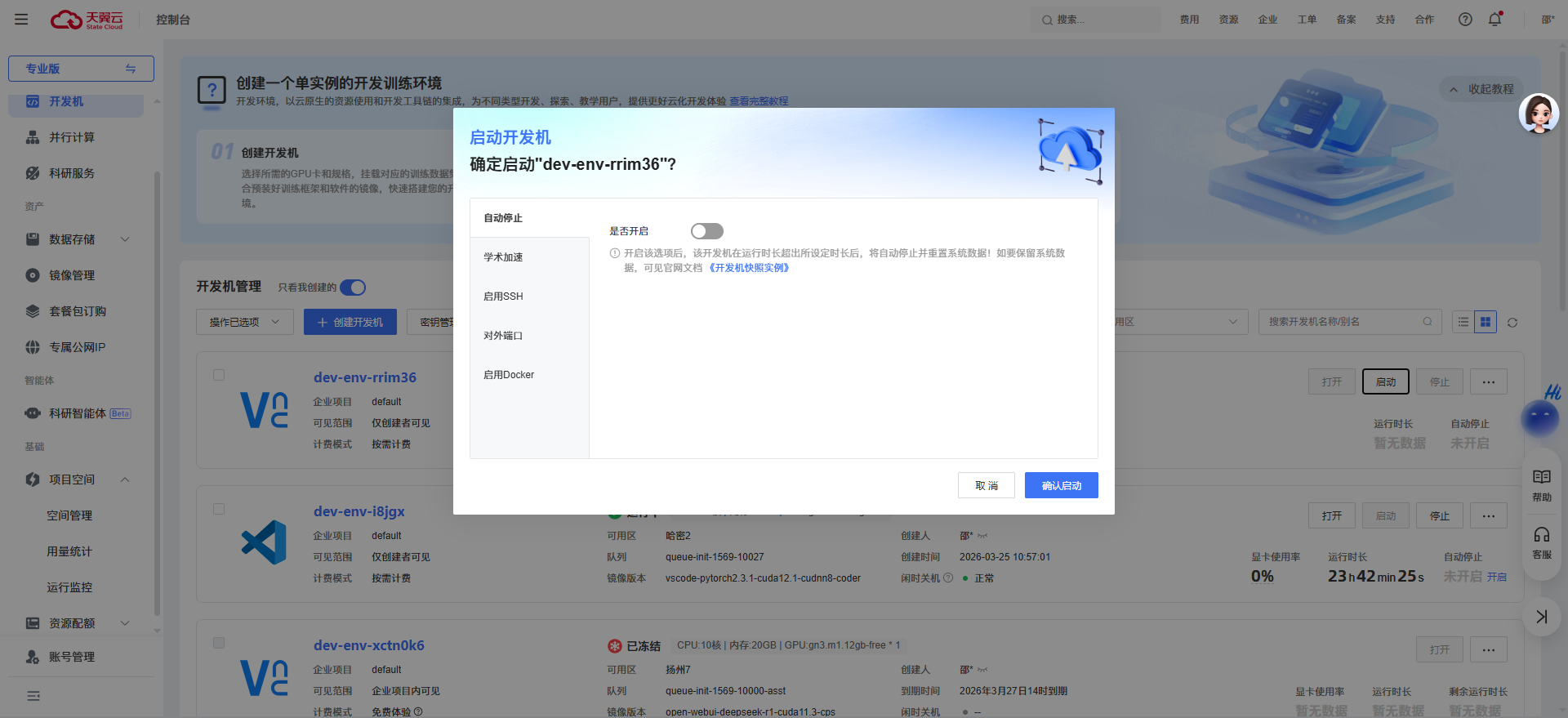Screen dimensions: 1568x718
Task: Click the 开发机 sidebar icon
Action: (x=33, y=101)
